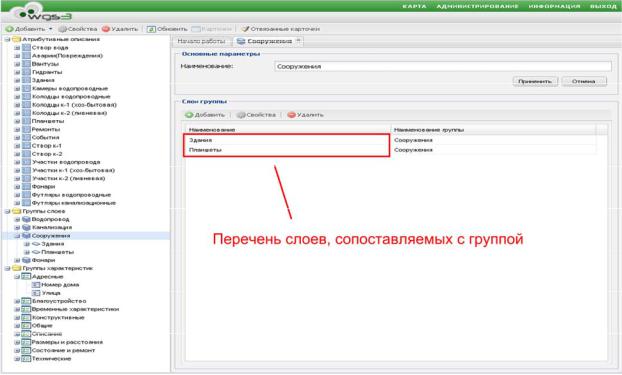
Task: Click the icon beside Общие
Action: pyautogui.click(x=26, y=326)
